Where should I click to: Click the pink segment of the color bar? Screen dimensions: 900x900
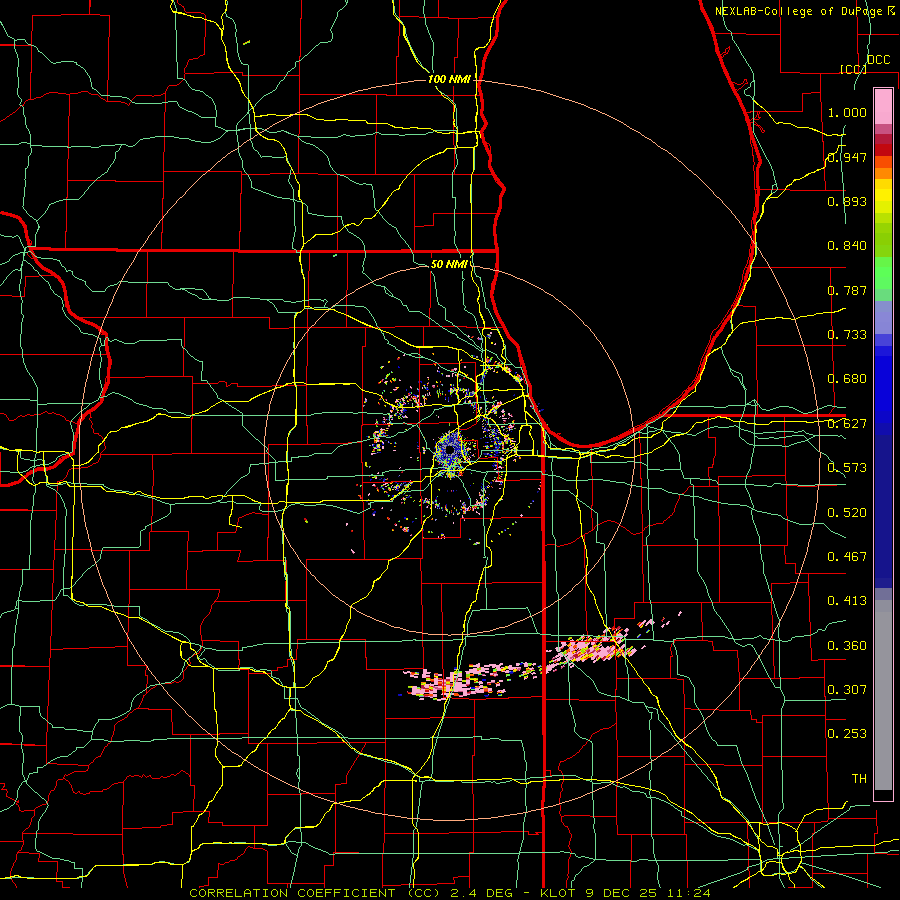pos(883,106)
